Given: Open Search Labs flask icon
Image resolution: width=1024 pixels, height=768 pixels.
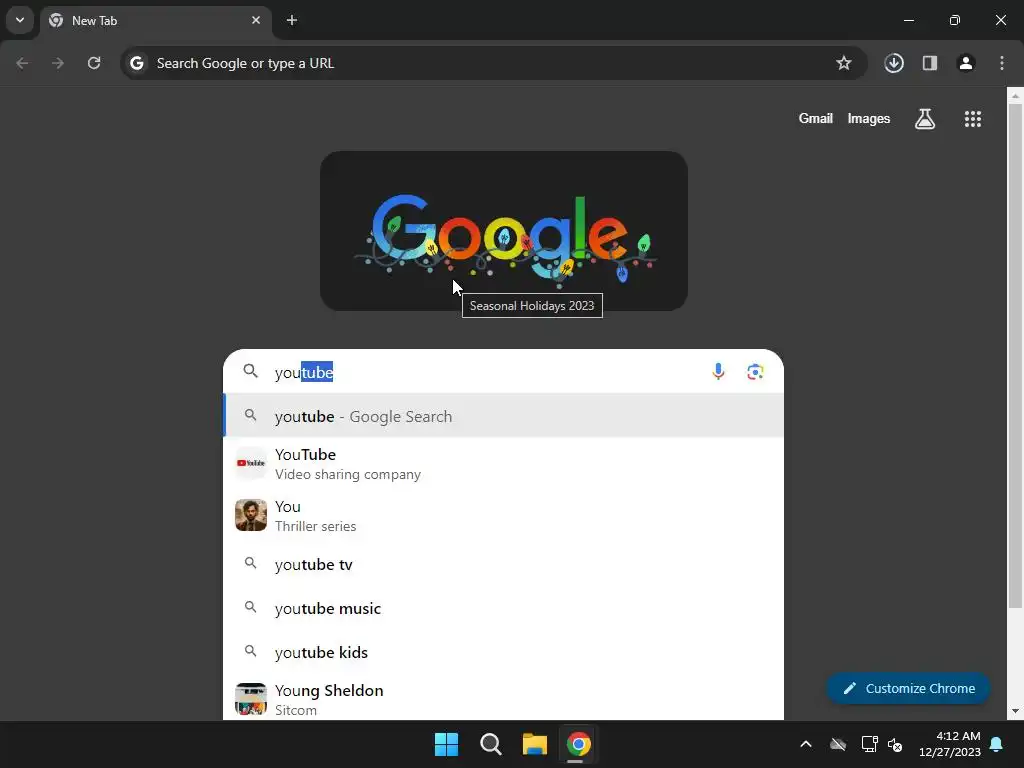Looking at the screenshot, I should click(925, 119).
